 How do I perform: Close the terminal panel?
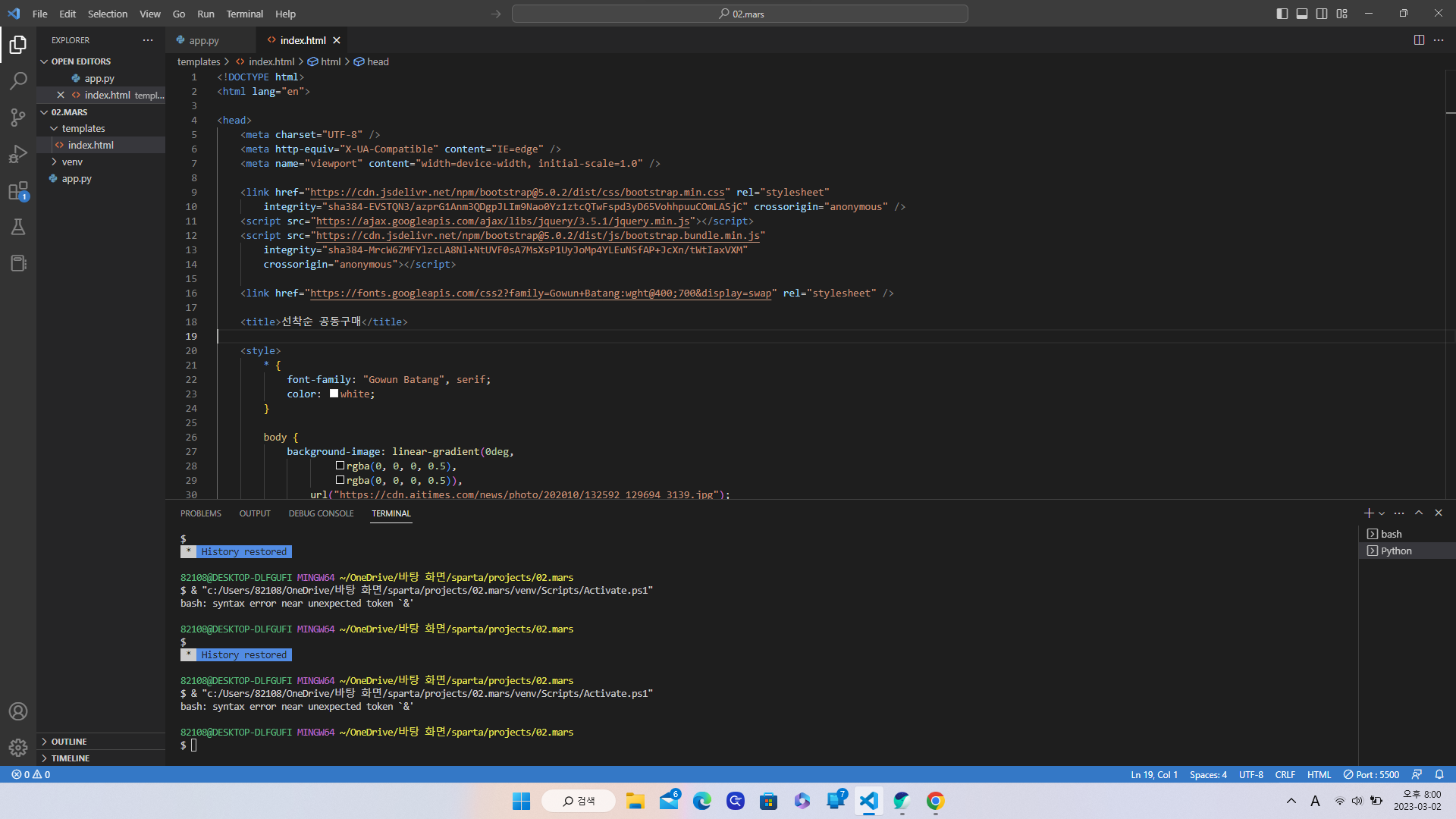(x=1439, y=513)
